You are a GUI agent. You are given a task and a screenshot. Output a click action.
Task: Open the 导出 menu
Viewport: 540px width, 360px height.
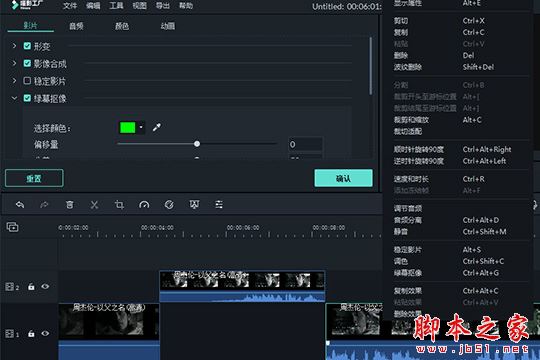(163, 6)
